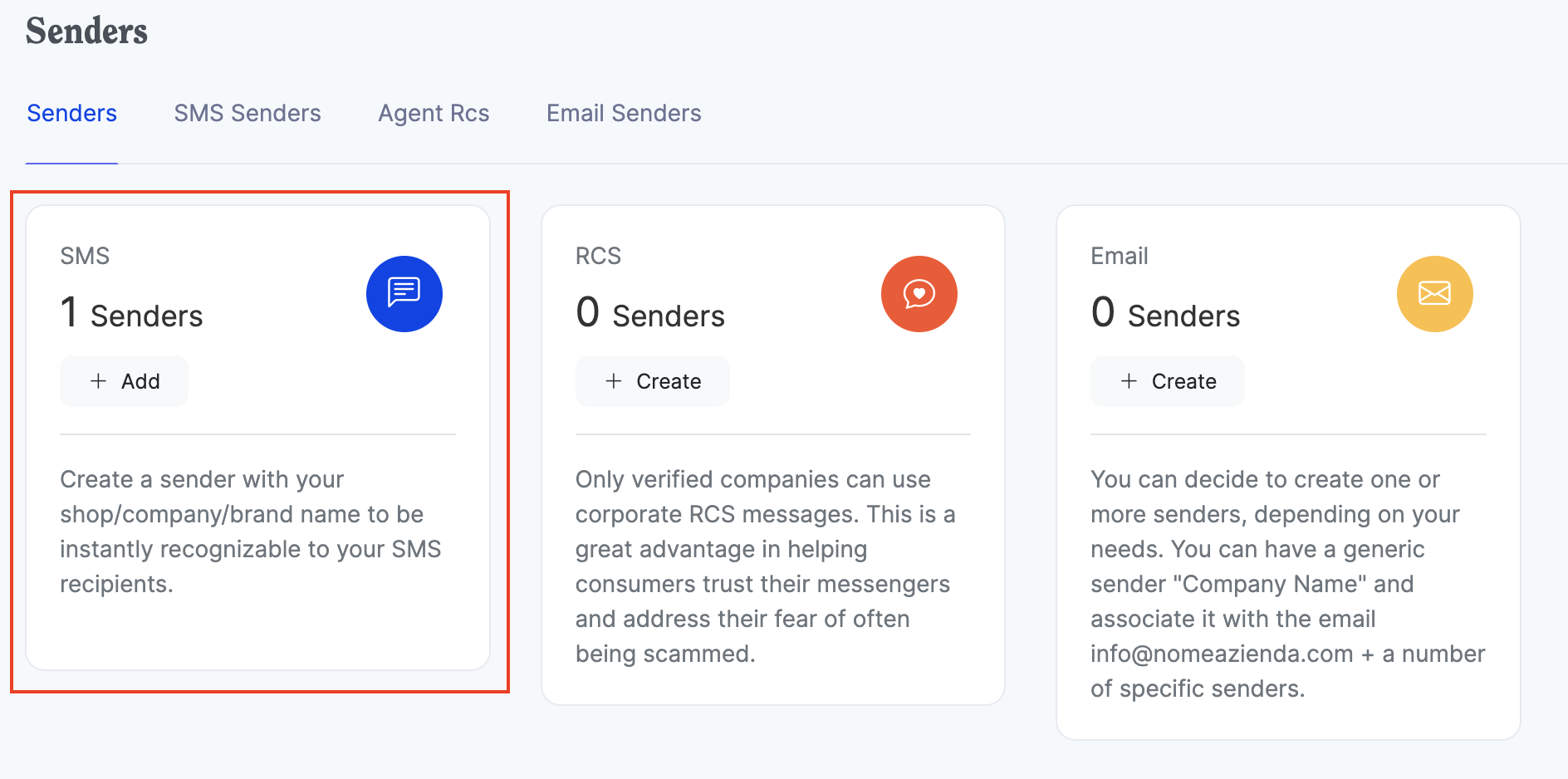Click the plus icon beside Add

click(99, 381)
